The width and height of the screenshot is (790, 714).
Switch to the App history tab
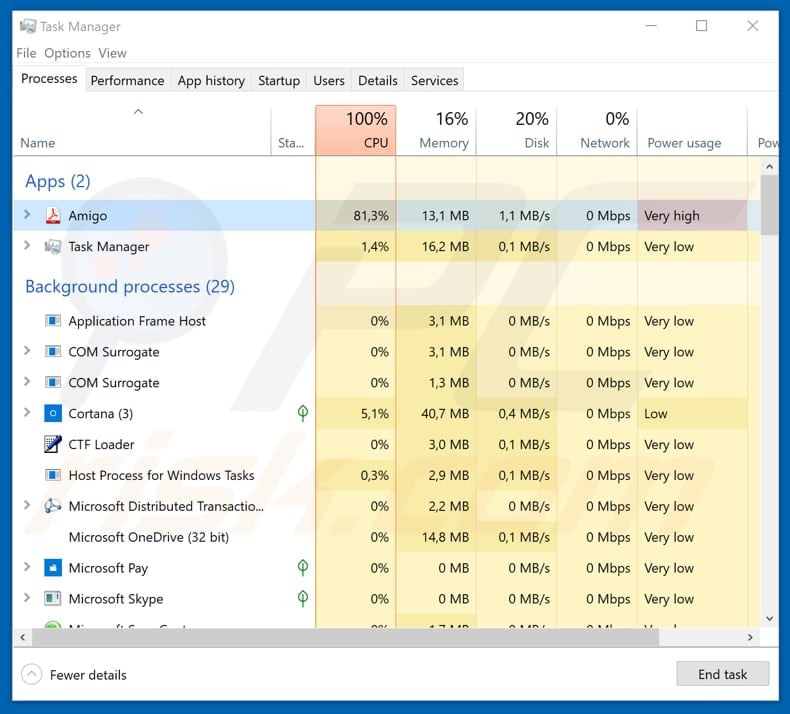[x=211, y=81]
